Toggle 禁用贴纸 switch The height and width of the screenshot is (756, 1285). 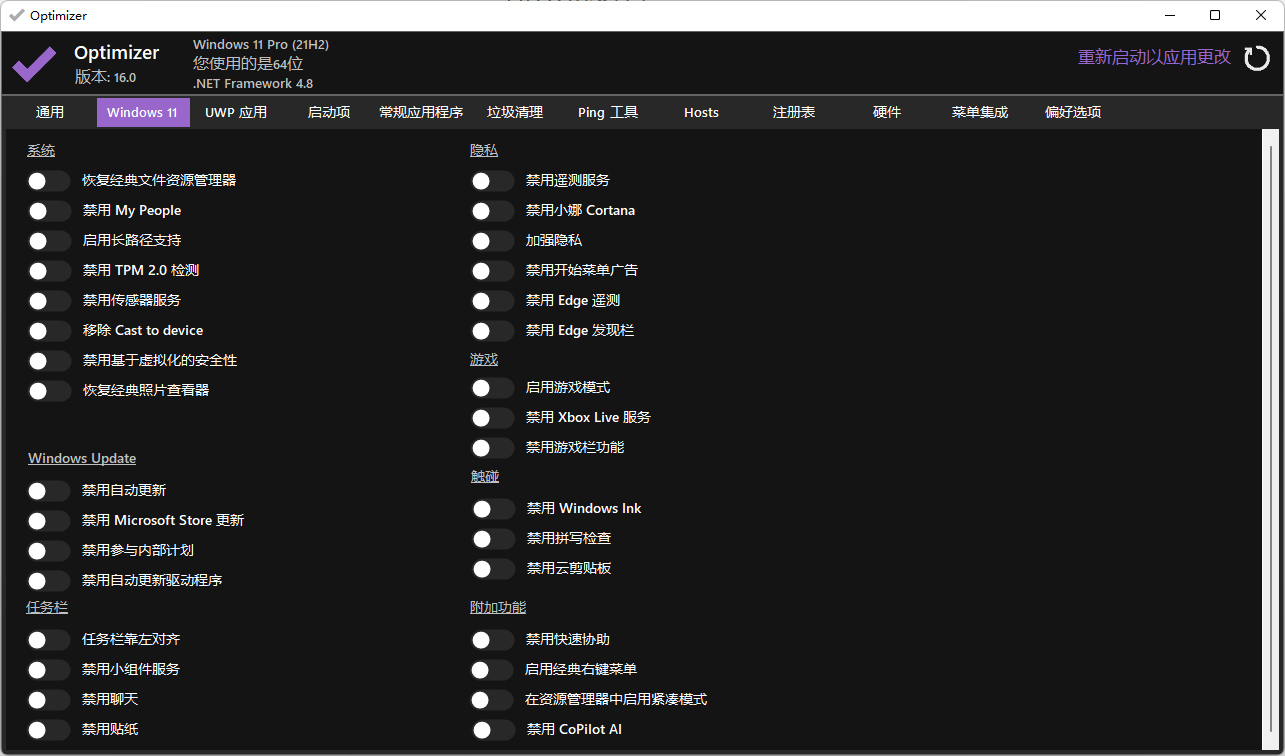pyautogui.click(x=49, y=730)
